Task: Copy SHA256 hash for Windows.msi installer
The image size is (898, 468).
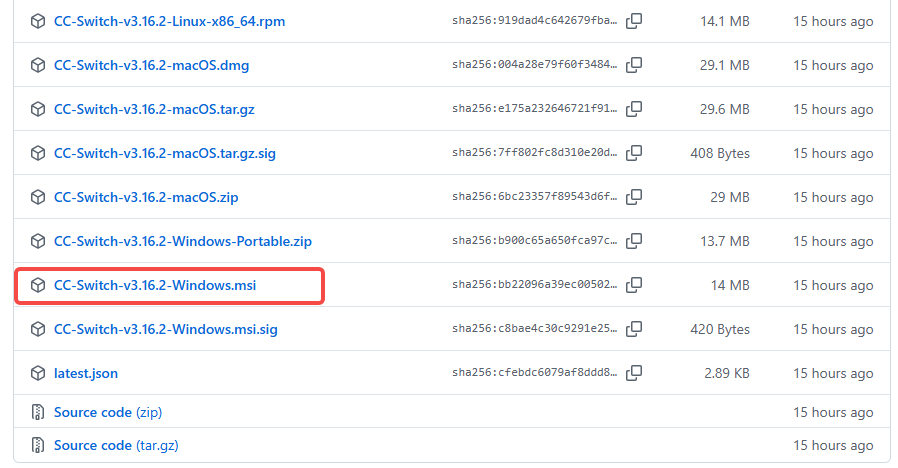Action: (634, 285)
